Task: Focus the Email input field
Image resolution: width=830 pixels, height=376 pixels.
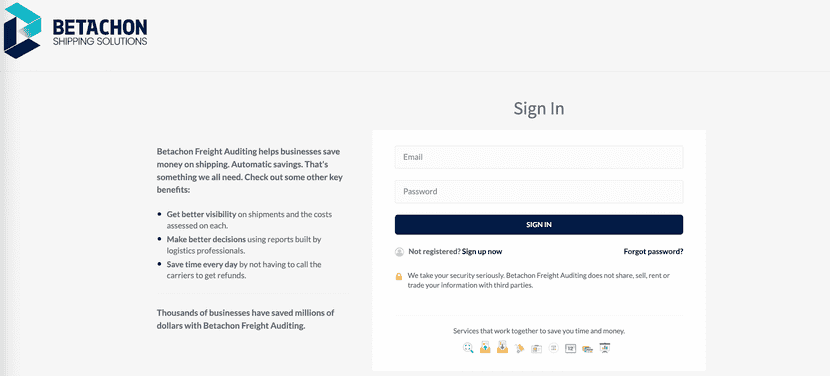Action: tap(539, 157)
